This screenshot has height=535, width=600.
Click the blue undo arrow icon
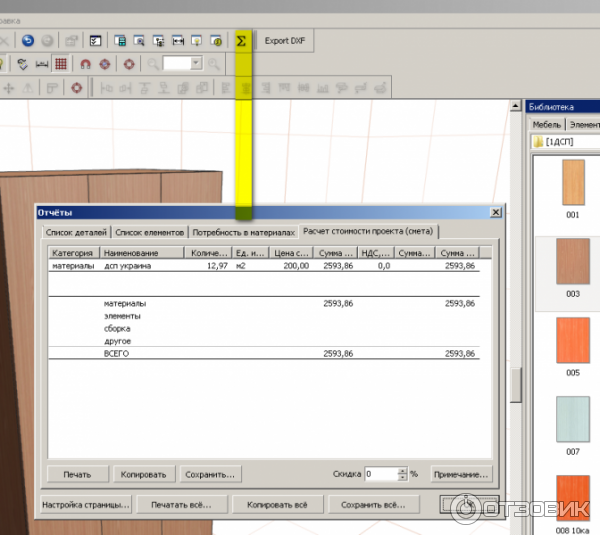(x=27, y=41)
